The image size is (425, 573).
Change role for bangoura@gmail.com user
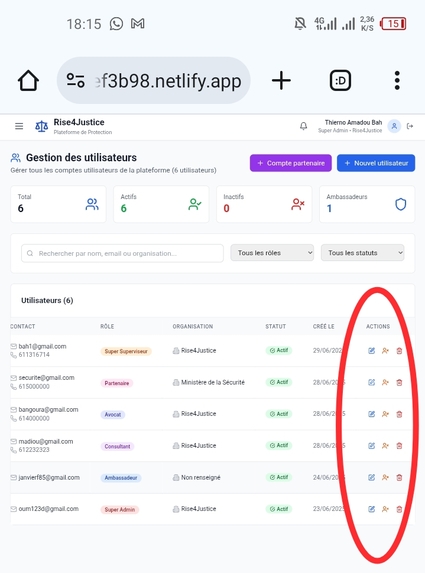coord(385,414)
